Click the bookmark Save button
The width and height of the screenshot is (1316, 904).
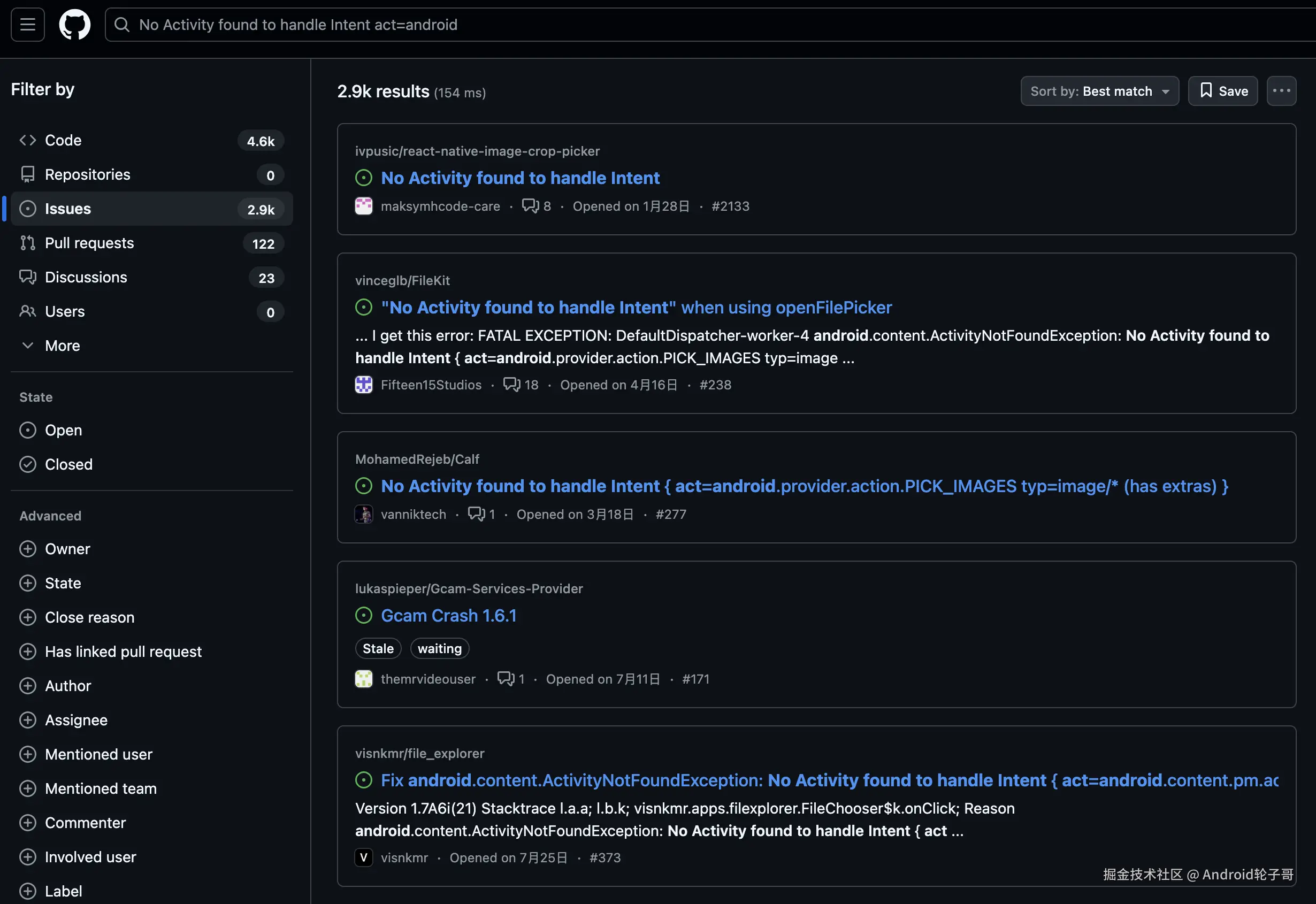(1222, 91)
